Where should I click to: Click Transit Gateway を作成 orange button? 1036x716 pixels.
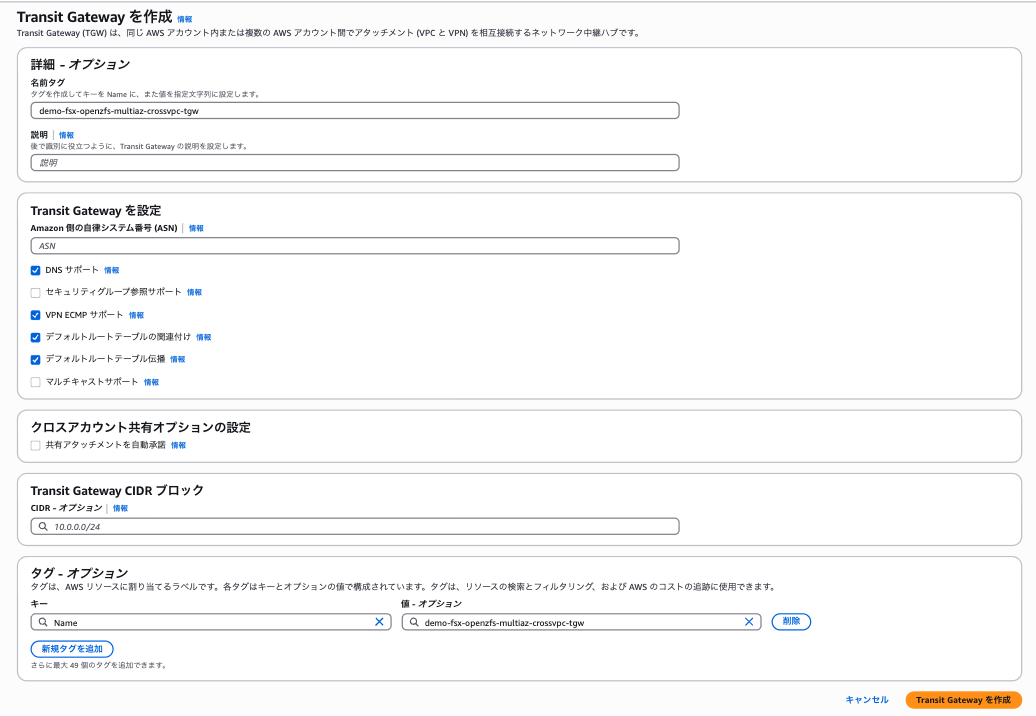[x=963, y=700]
